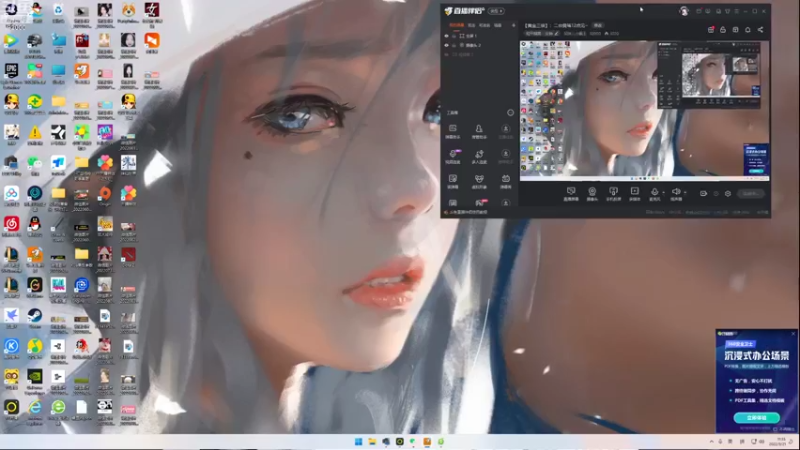Click the screen capture source icon below preview
The height and width of the screenshot is (450, 800).
[571, 193]
